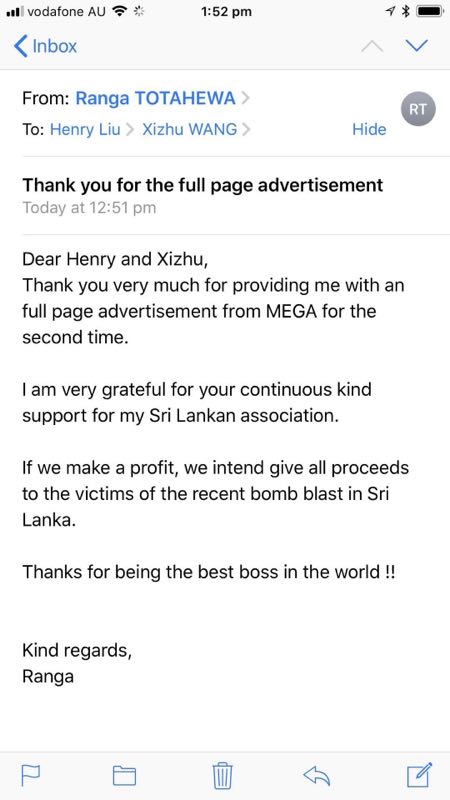The image size is (450, 800).
Task: Flag this email with the flag icon
Action: (31, 776)
